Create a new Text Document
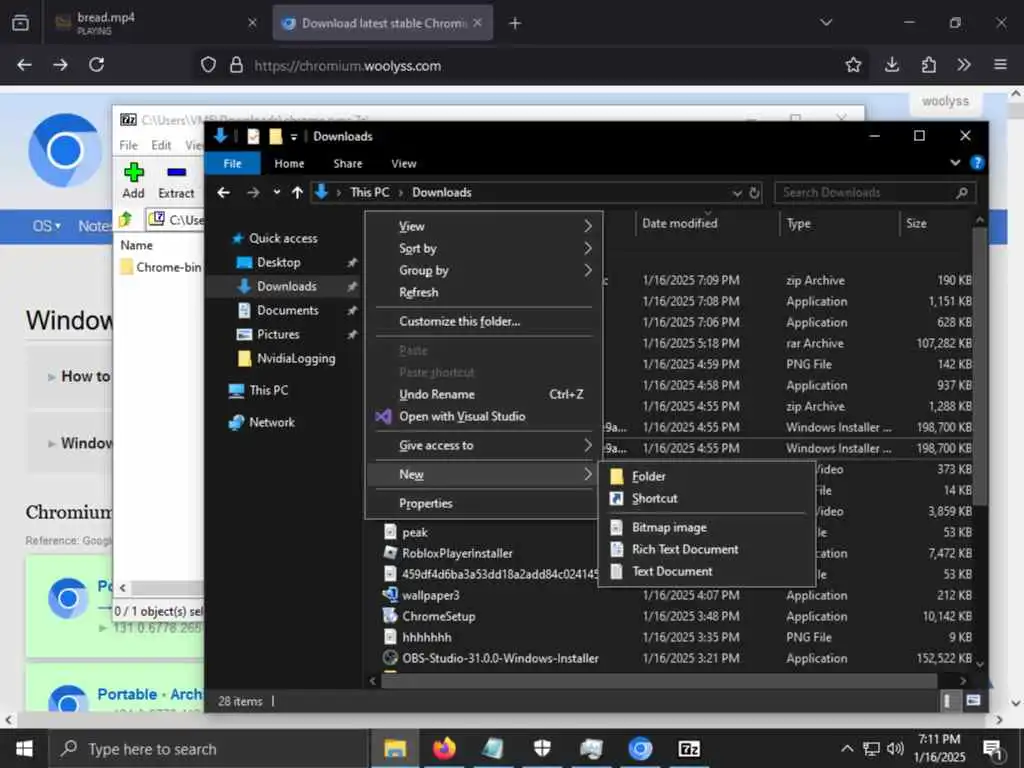 point(707,571)
